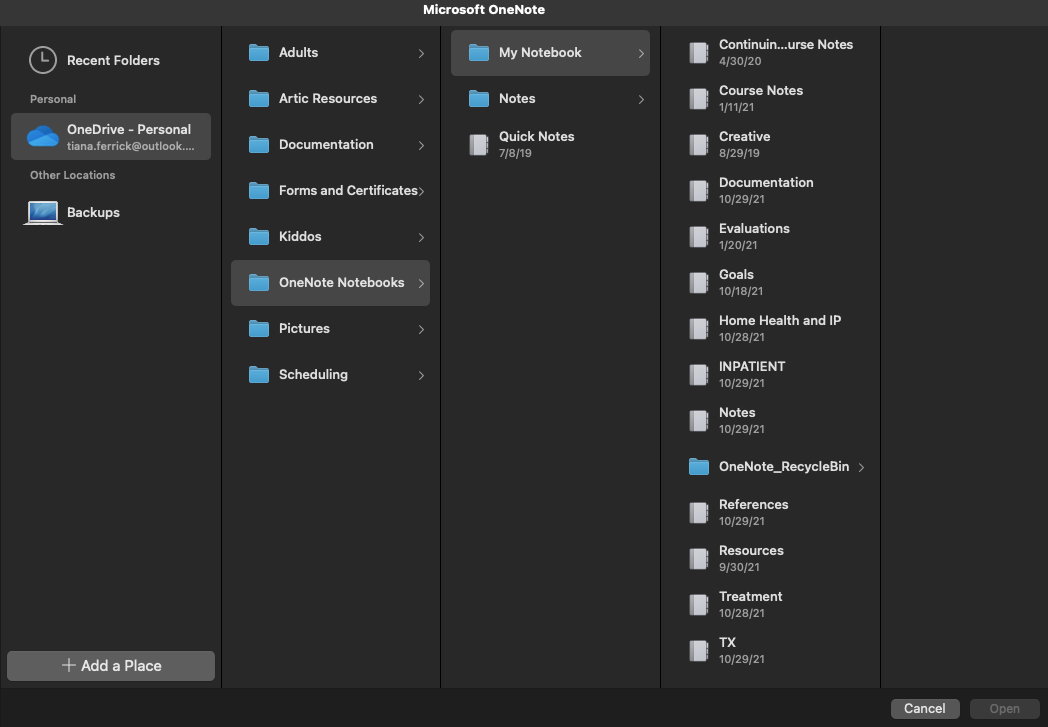The image size is (1048, 727).
Task: Expand the Adults folder chevron
Action: coord(421,53)
